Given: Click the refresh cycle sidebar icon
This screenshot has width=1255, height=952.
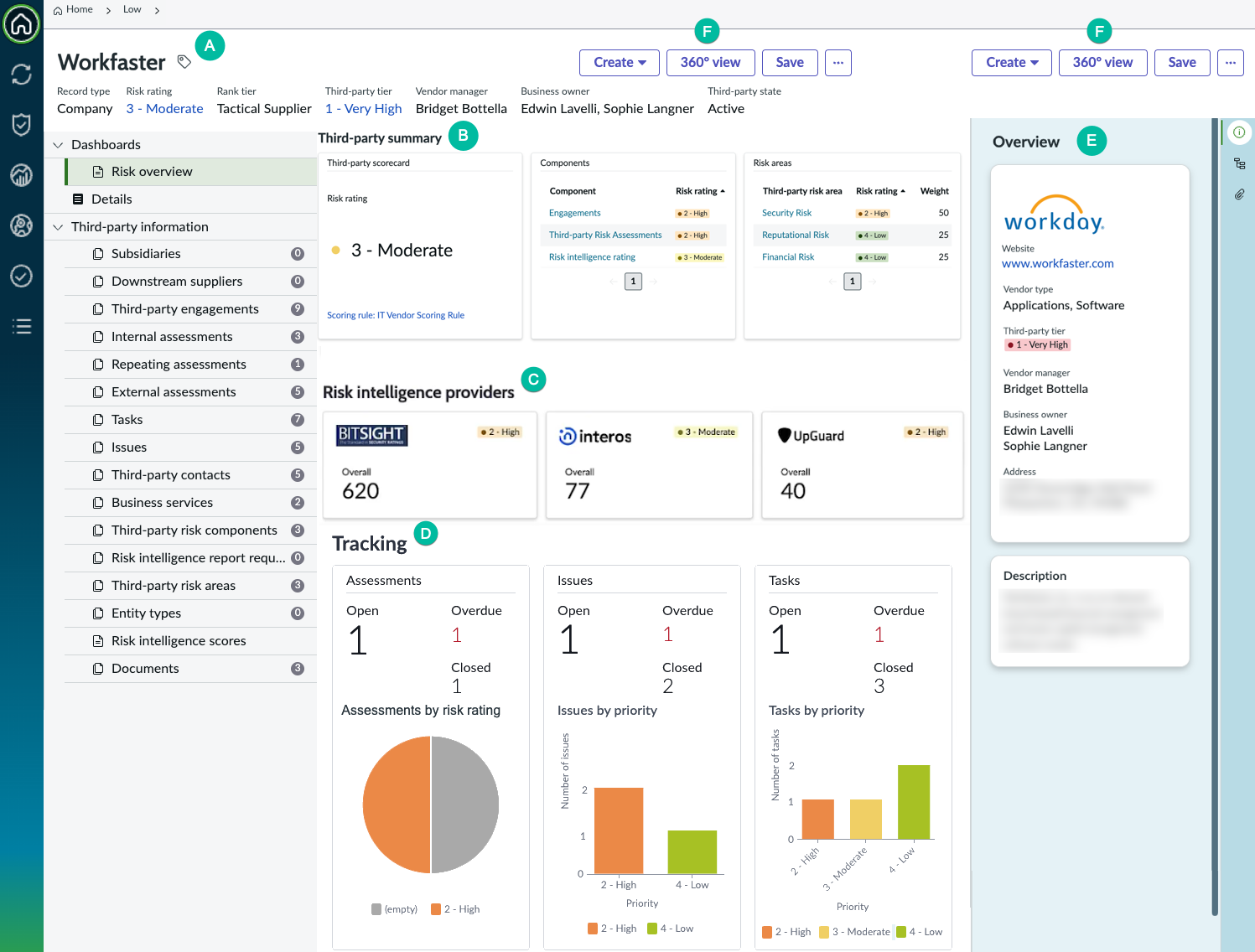Looking at the screenshot, I should 22,75.
